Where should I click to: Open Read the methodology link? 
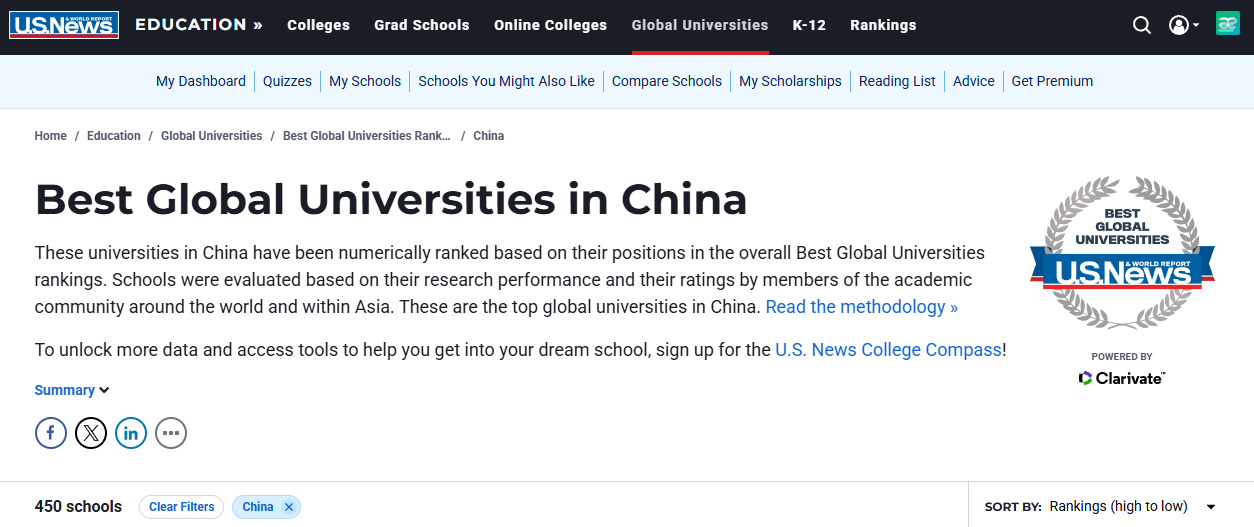click(861, 307)
